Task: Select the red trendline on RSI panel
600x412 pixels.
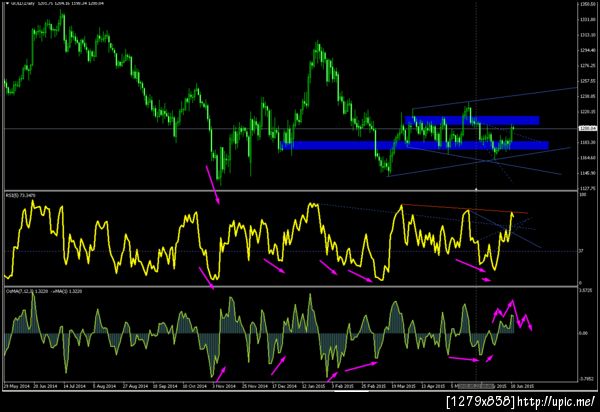Action: point(465,209)
